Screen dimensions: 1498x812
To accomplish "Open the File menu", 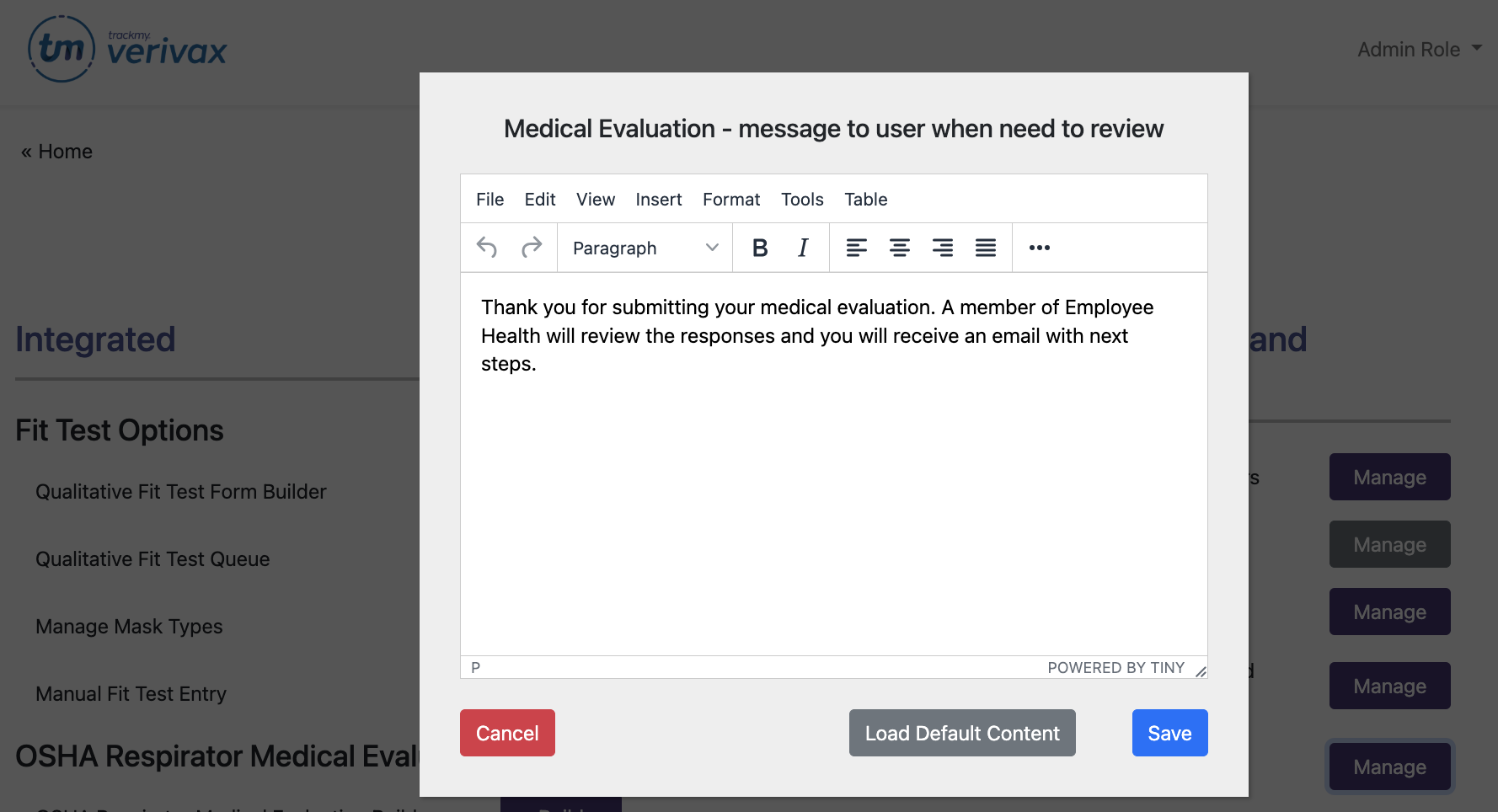I will [x=490, y=200].
